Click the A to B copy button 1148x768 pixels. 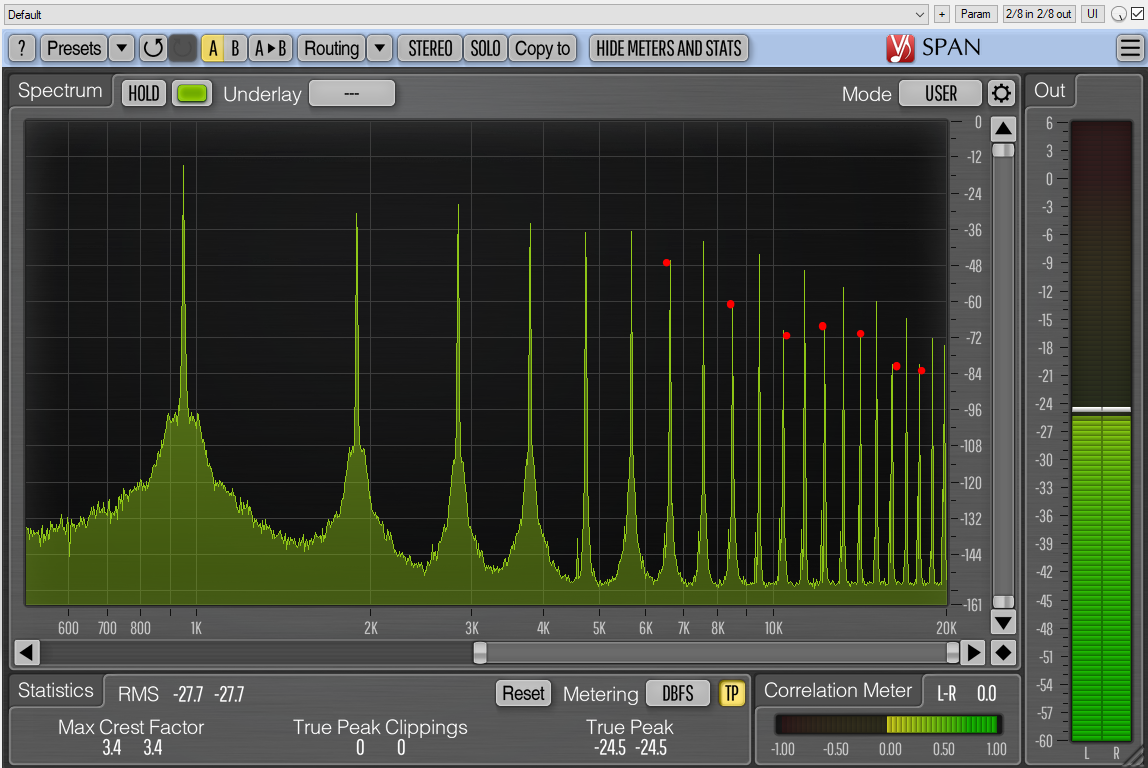pos(270,48)
